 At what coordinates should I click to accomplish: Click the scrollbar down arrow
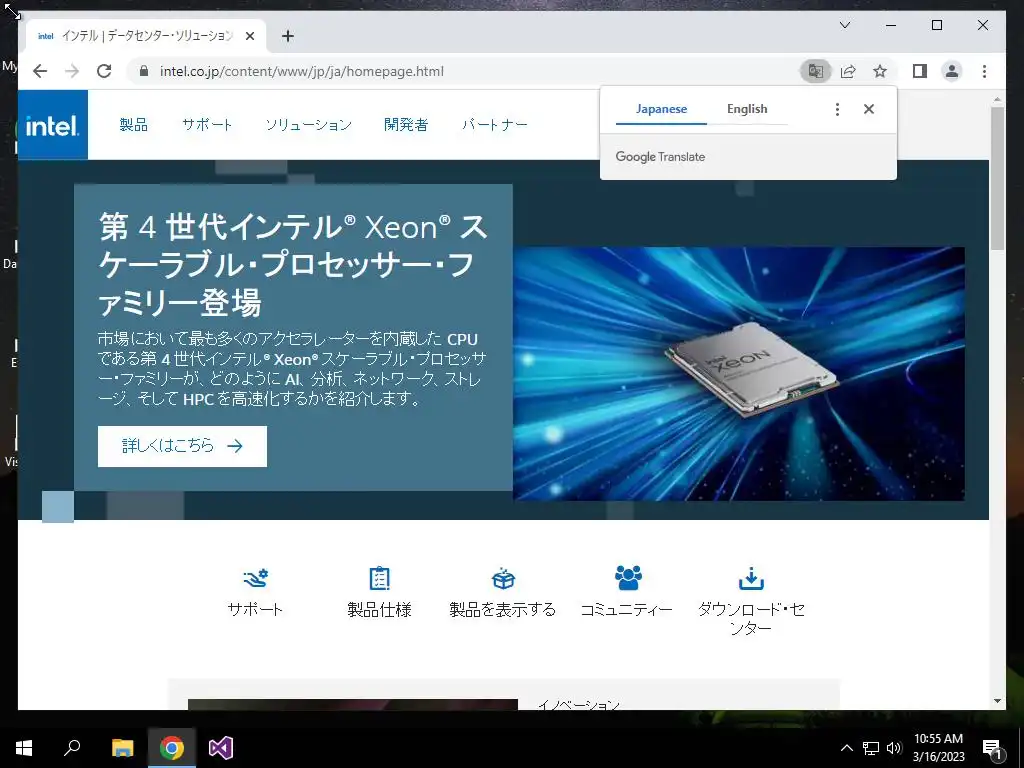(997, 701)
